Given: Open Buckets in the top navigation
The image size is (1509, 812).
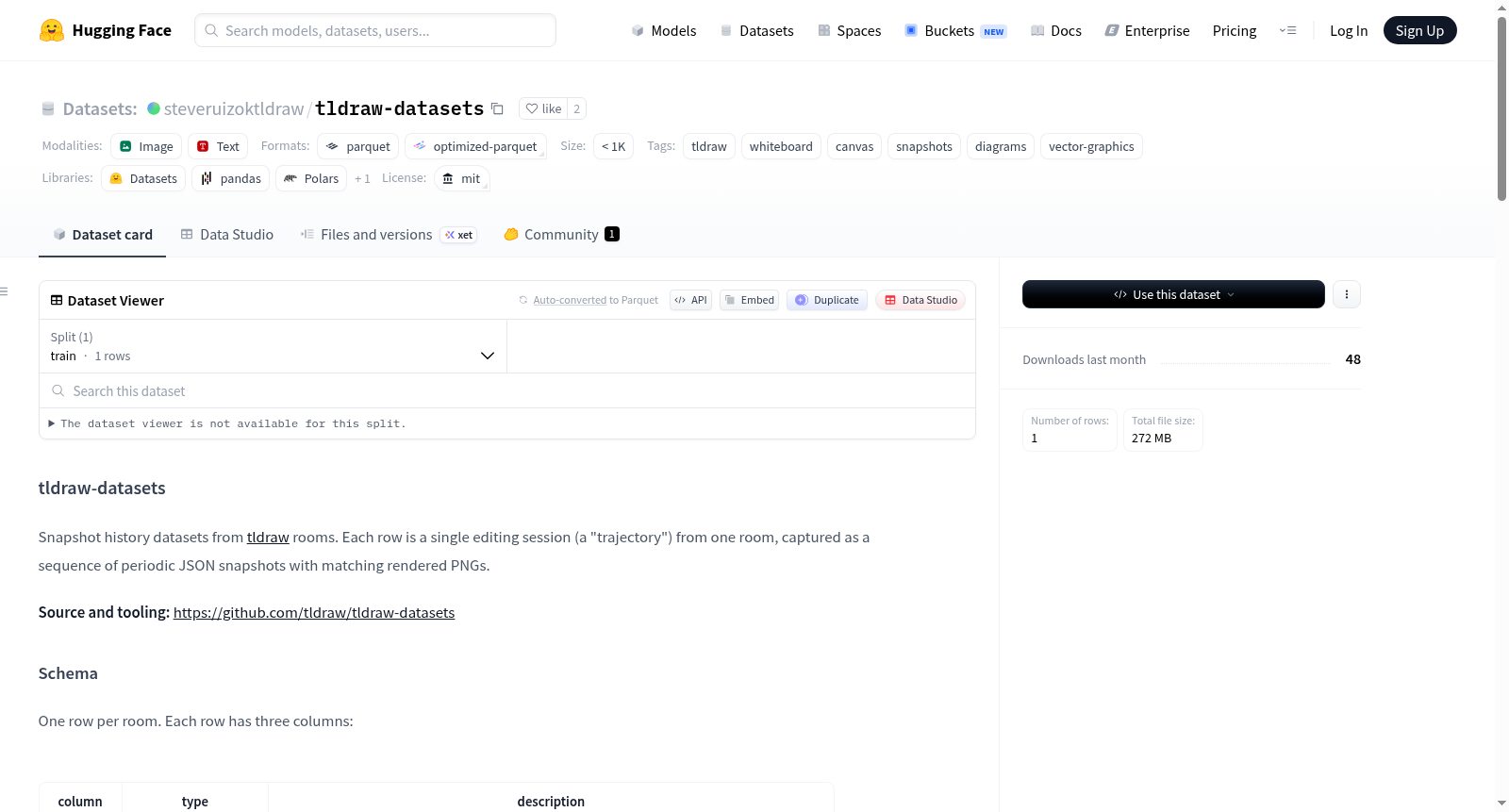Looking at the screenshot, I should pos(955,30).
